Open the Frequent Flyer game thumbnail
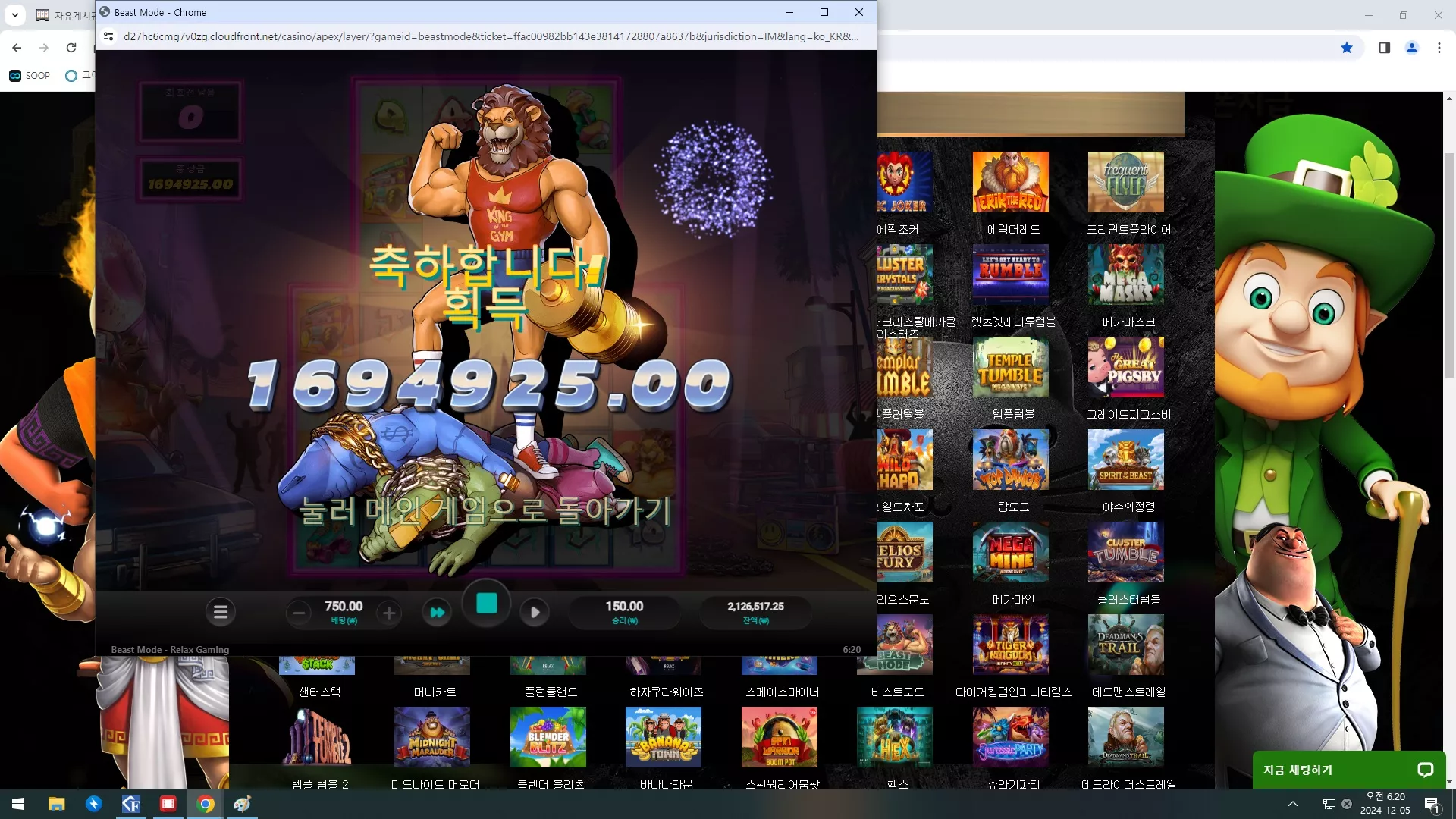This screenshot has height=819, width=1456. 1126,182
